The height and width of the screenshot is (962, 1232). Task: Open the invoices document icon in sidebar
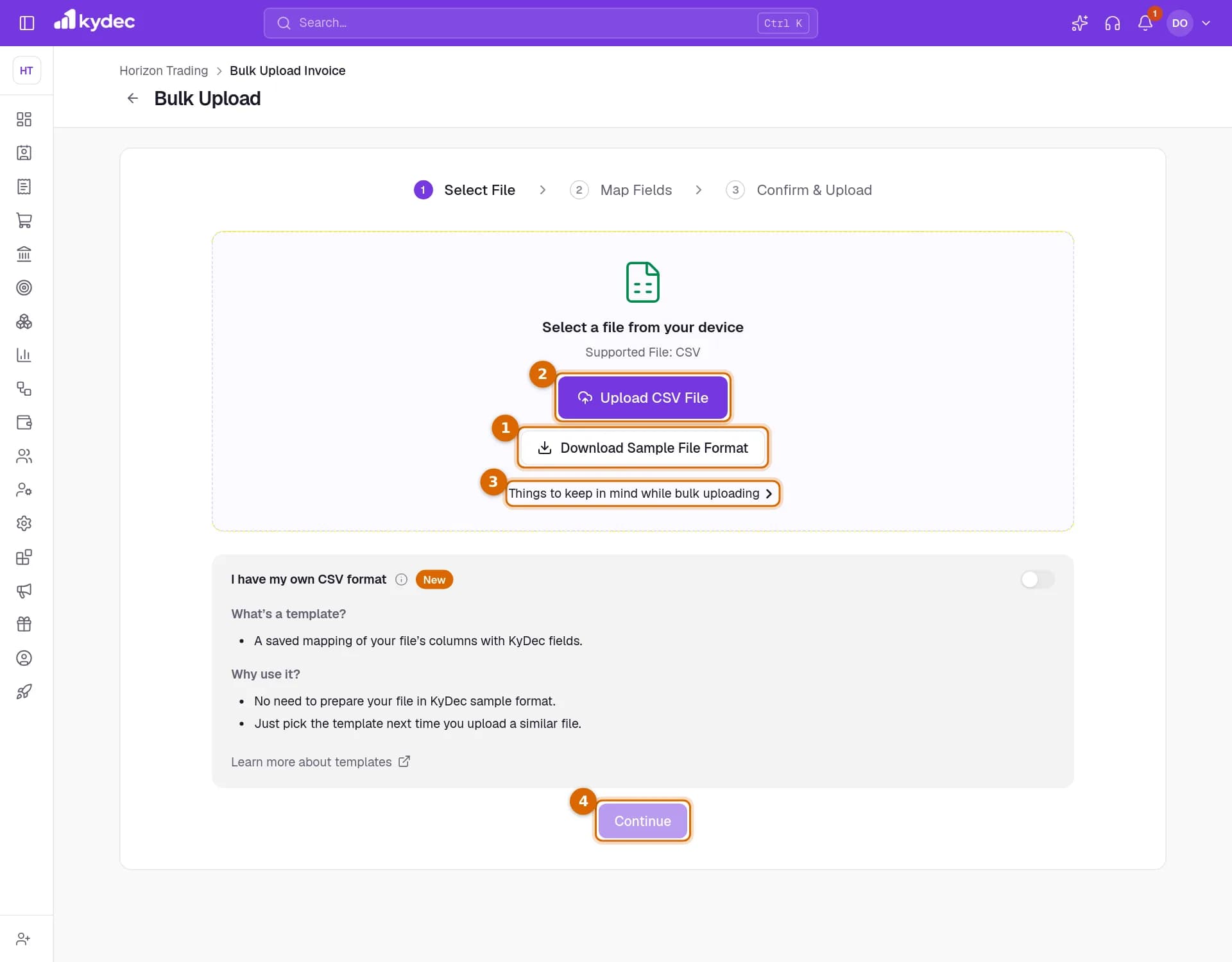click(24, 187)
